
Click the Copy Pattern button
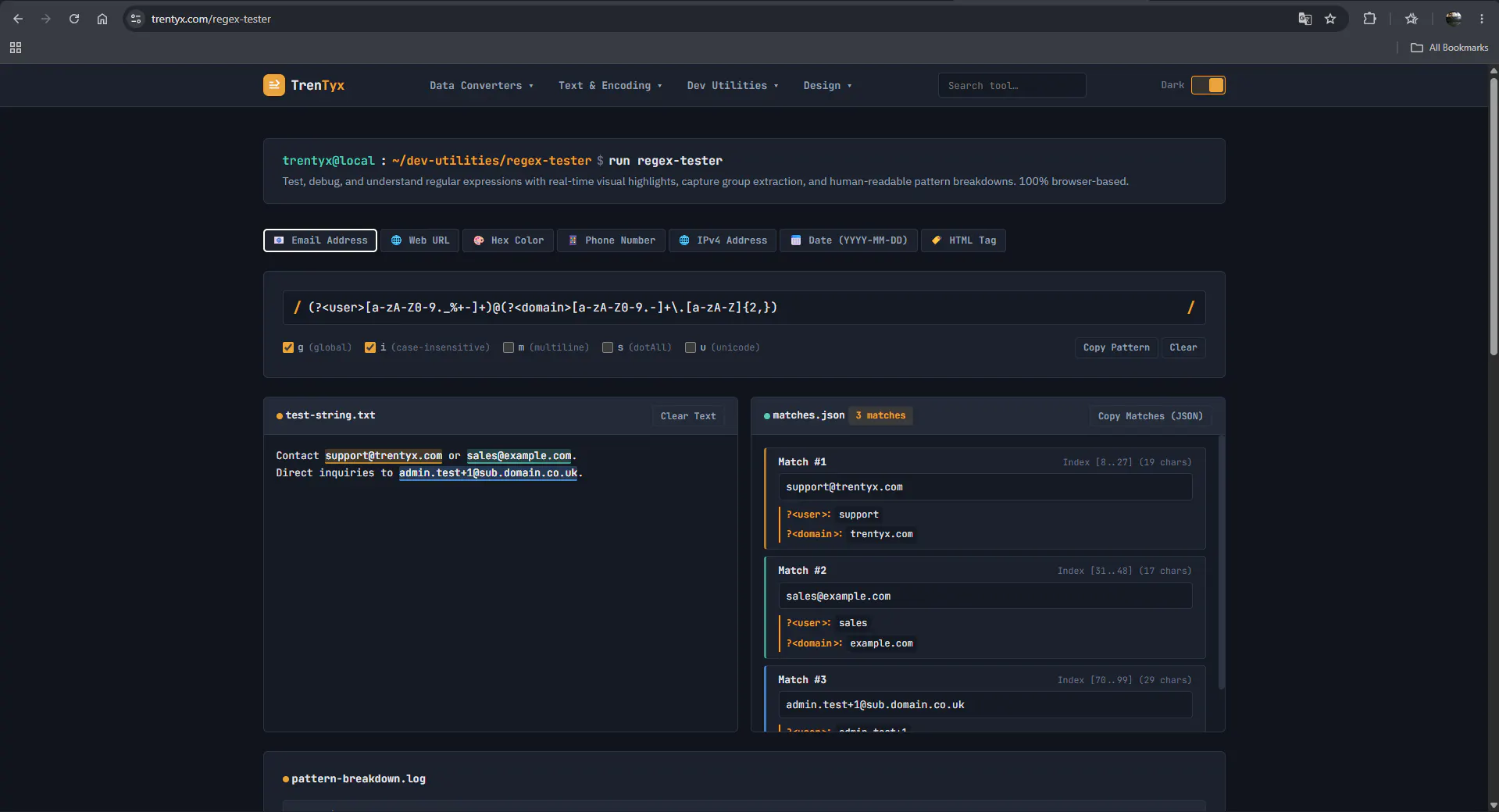pyautogui.click(x=1116, y=347)
